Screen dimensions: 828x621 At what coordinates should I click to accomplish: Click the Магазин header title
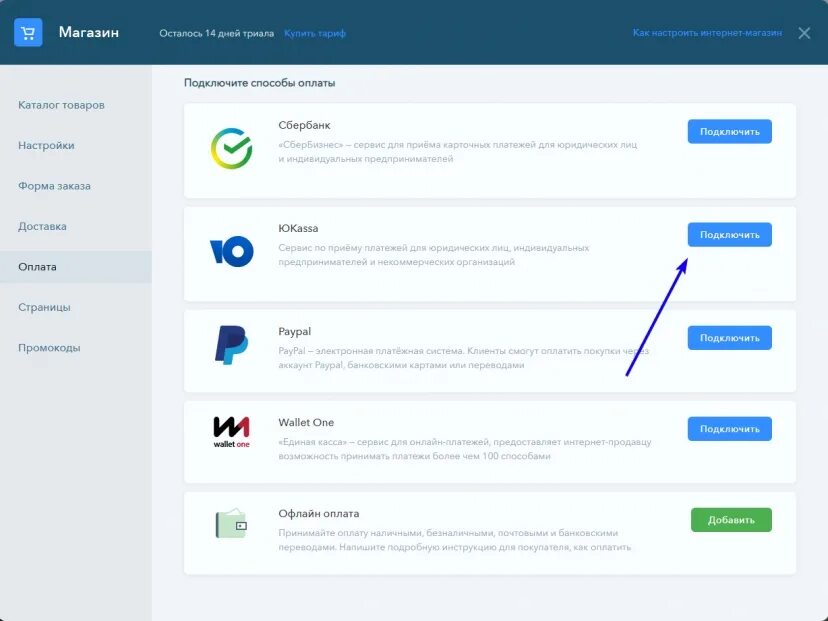pyautogui.click(x=89, y=32)
